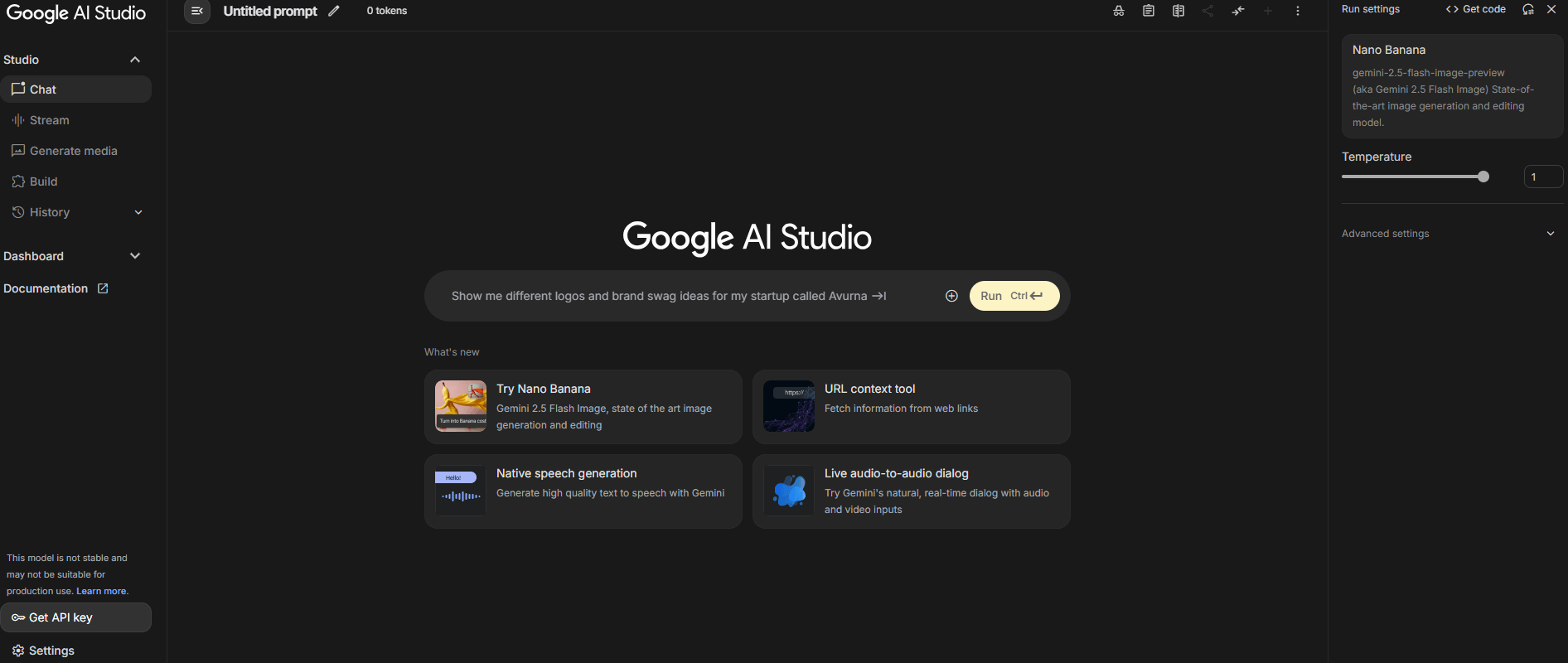Toggle compare mode split-view icon

[x=1178, y=11]
